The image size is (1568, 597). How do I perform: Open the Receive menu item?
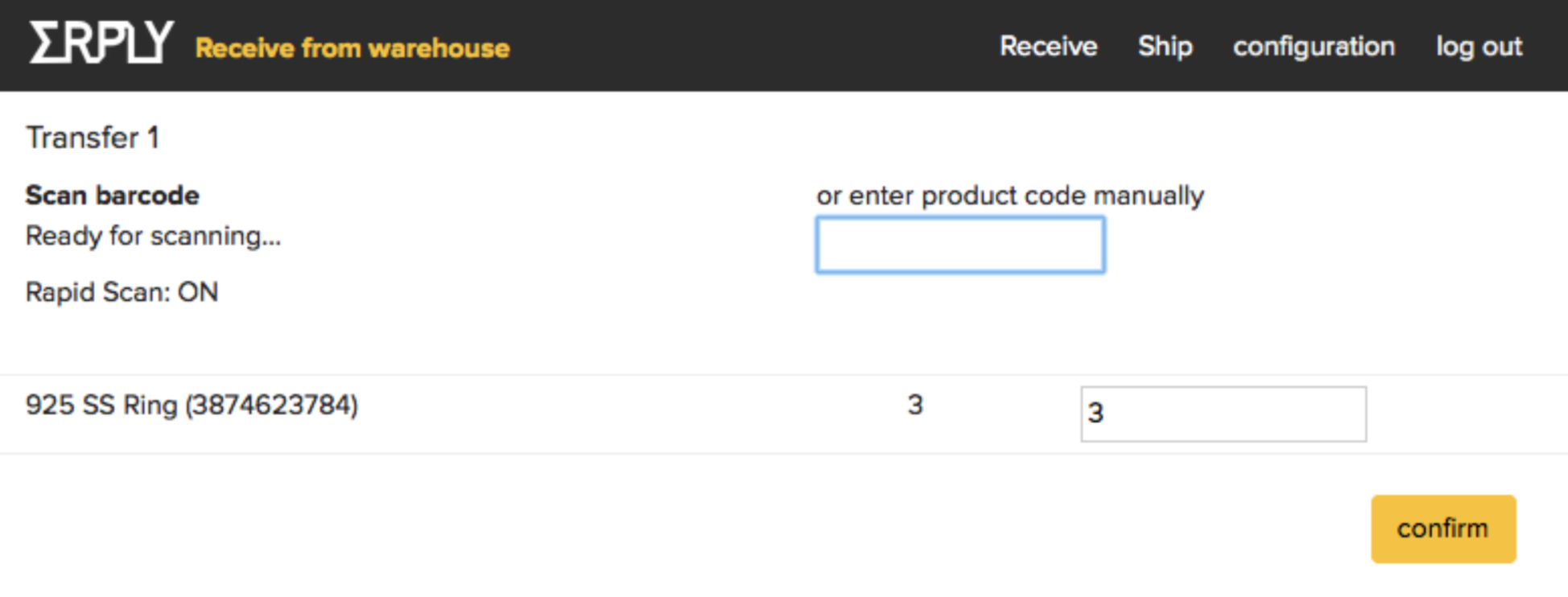click(1048, 46)
